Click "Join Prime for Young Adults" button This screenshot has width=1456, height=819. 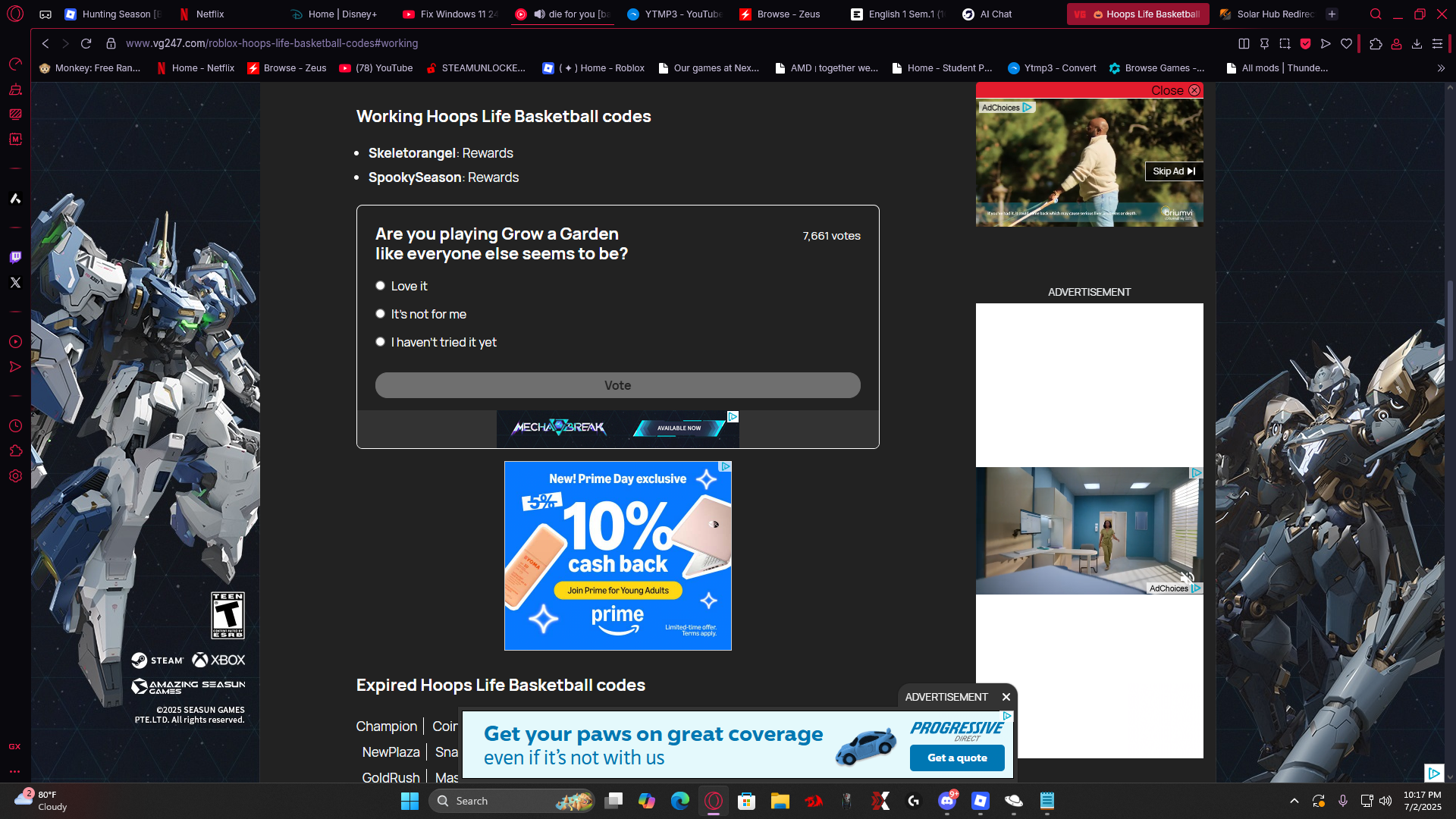click(618, 591)
